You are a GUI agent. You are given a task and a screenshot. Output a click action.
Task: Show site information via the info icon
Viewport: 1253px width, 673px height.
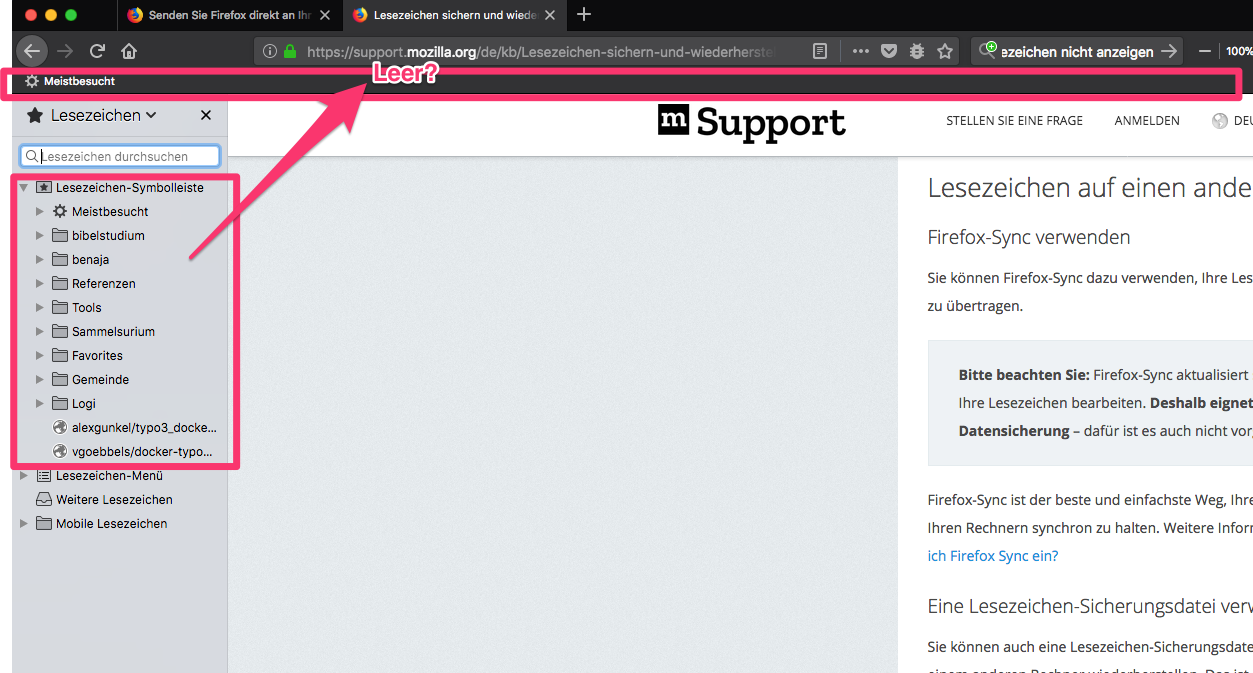269,51
